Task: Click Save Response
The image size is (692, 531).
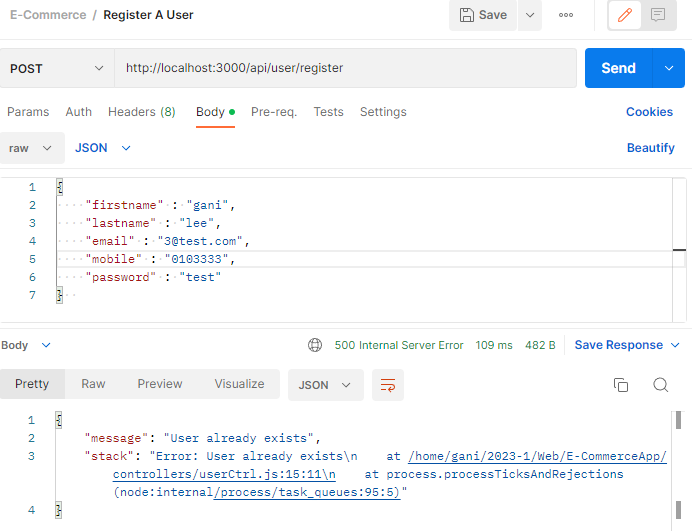Action: point(618,345)
